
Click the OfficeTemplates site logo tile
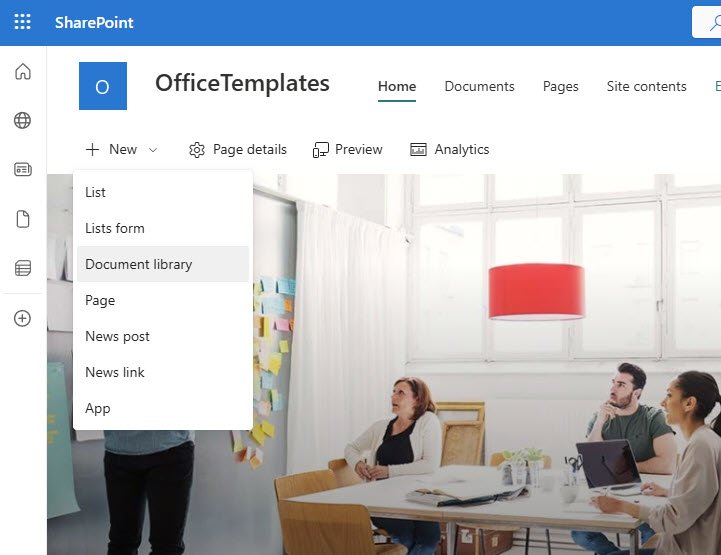(x=103, y=86)
